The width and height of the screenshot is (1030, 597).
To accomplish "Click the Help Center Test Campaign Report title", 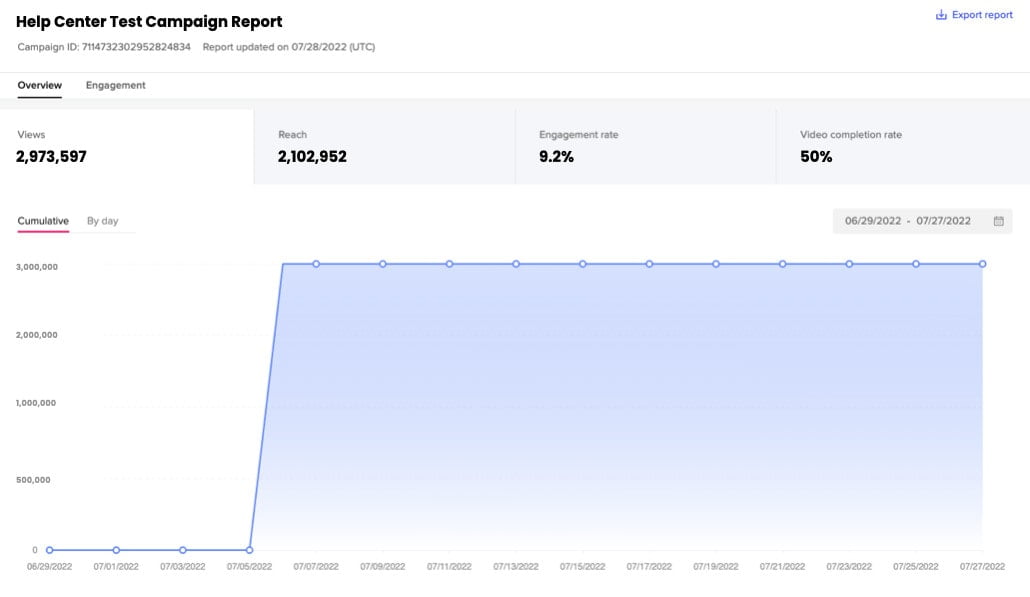I will point(149,21).
